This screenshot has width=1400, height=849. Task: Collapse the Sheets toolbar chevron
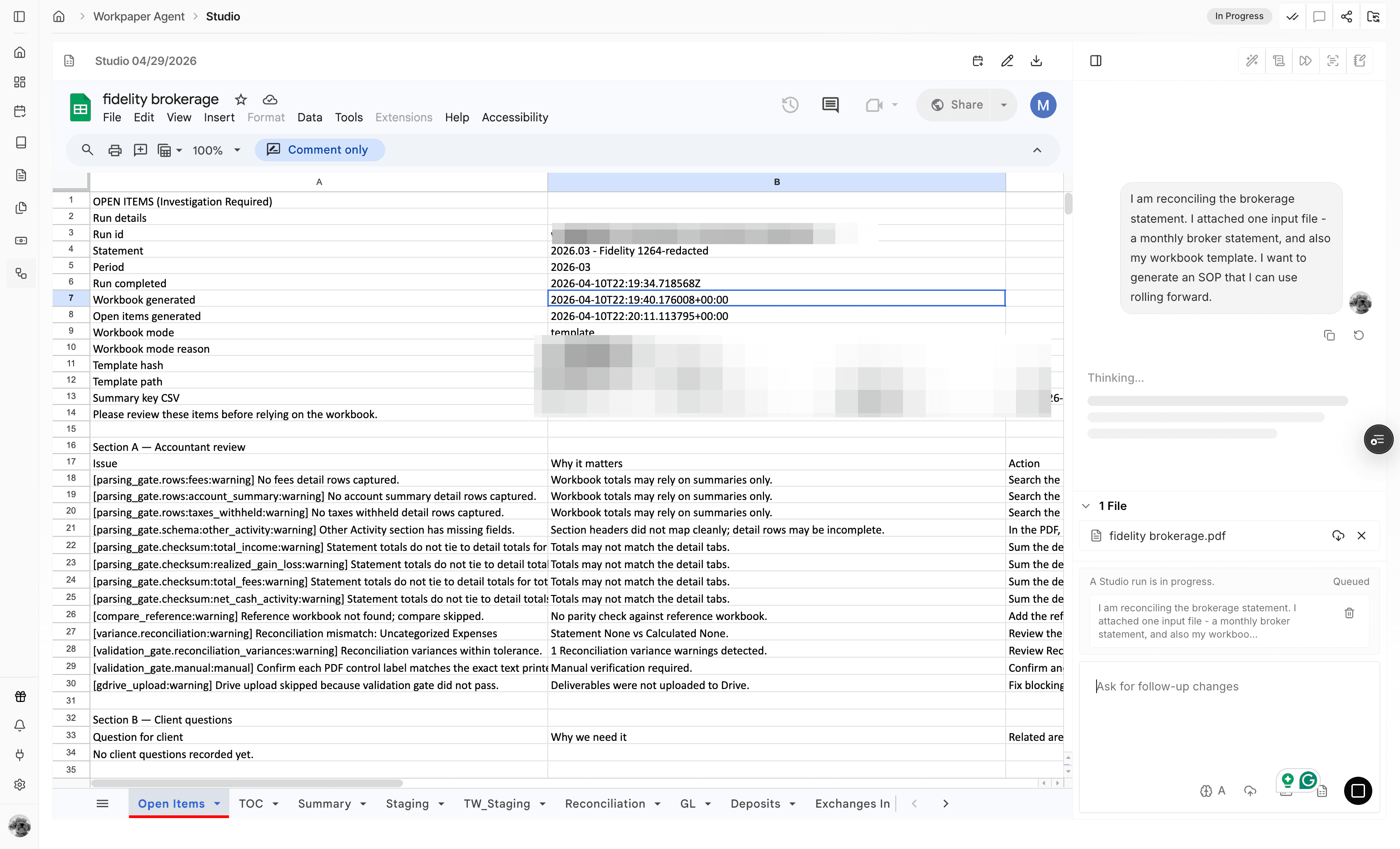1038,150
